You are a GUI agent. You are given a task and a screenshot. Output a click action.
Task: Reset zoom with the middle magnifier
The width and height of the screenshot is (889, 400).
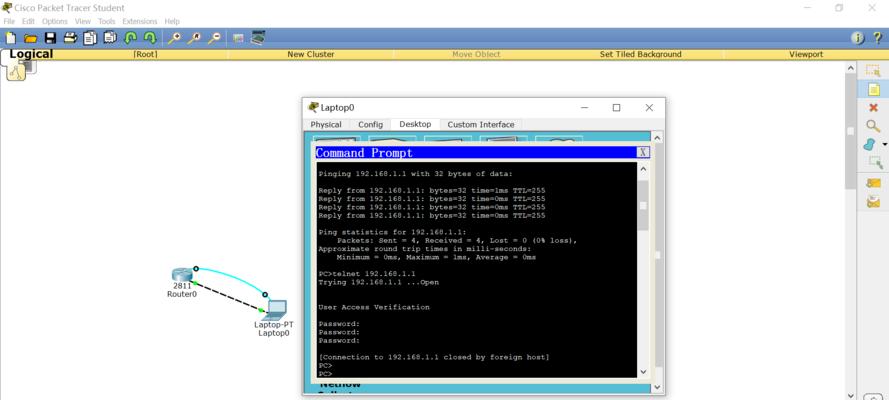tap(194, 38)
